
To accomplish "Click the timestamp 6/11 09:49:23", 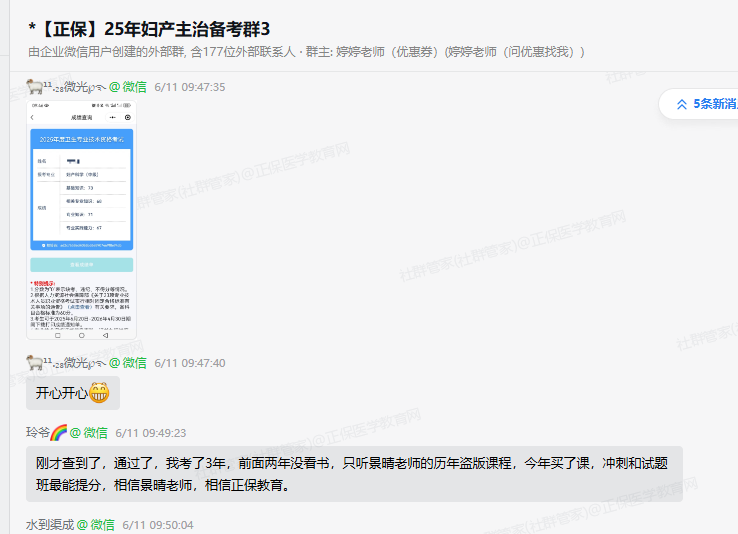I will 151,433.
